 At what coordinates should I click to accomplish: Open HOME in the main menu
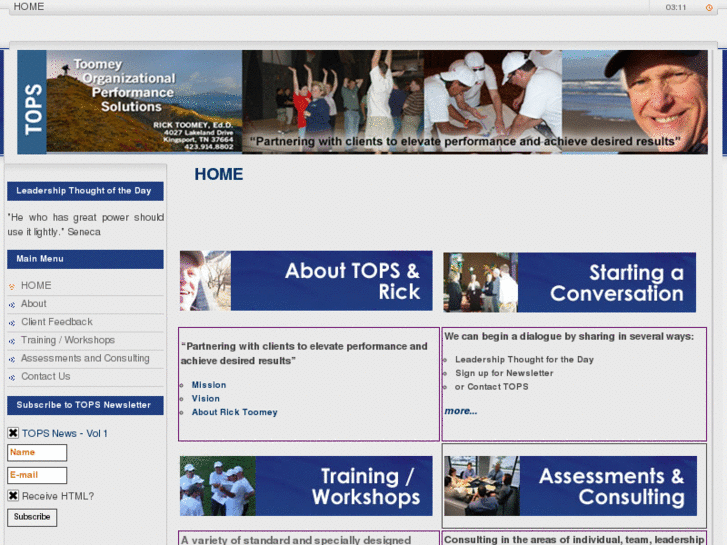pos(36,285)
